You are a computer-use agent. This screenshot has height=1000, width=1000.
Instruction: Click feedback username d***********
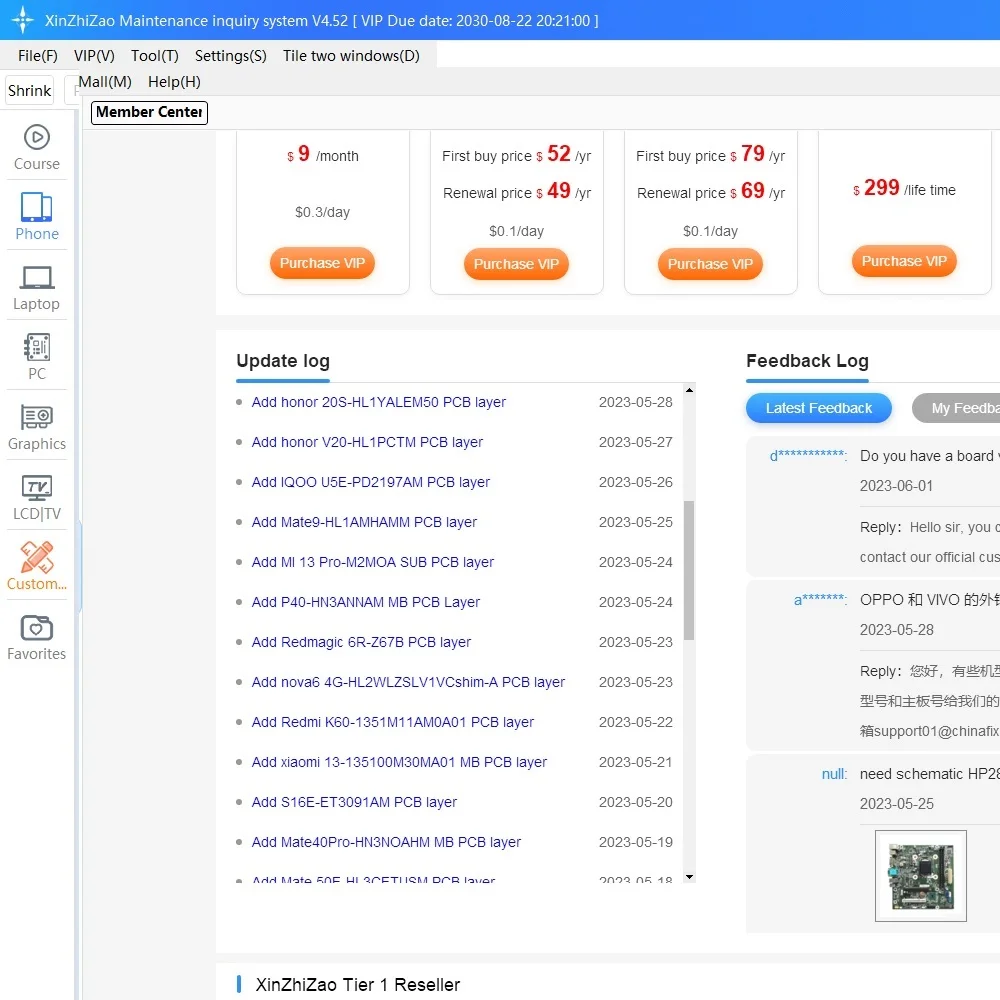[808, 456]
